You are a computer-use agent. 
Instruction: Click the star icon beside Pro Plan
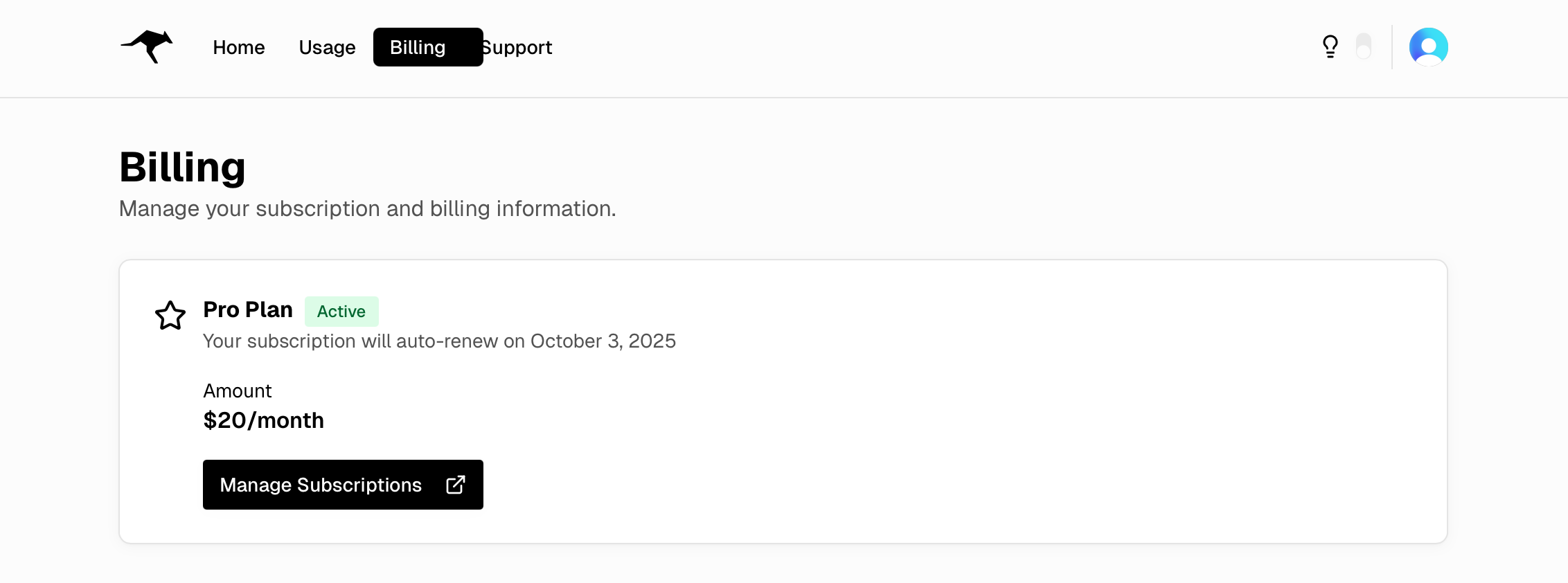[170, 316]
